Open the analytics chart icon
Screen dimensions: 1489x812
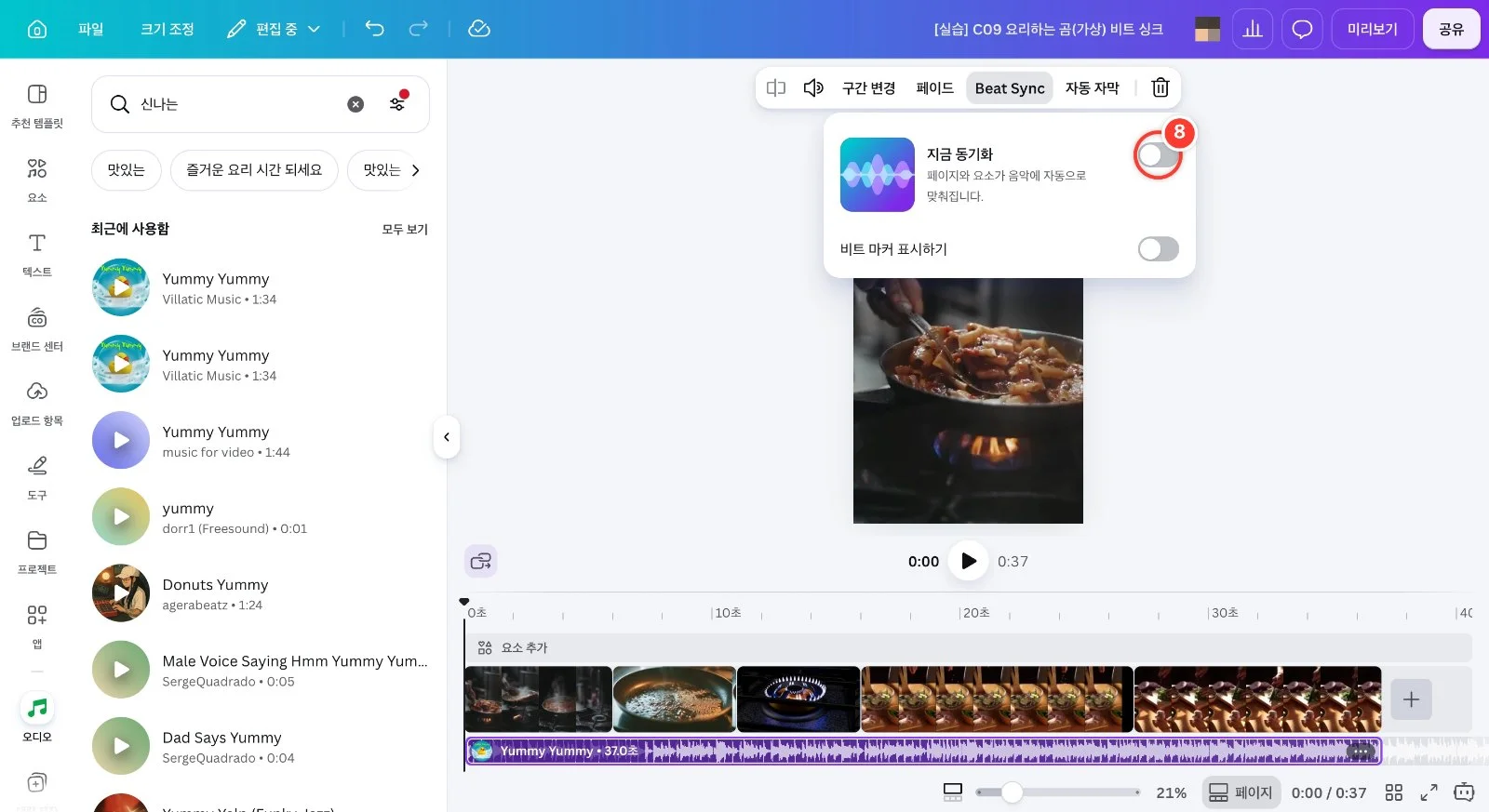click(x=1253, y=29)
